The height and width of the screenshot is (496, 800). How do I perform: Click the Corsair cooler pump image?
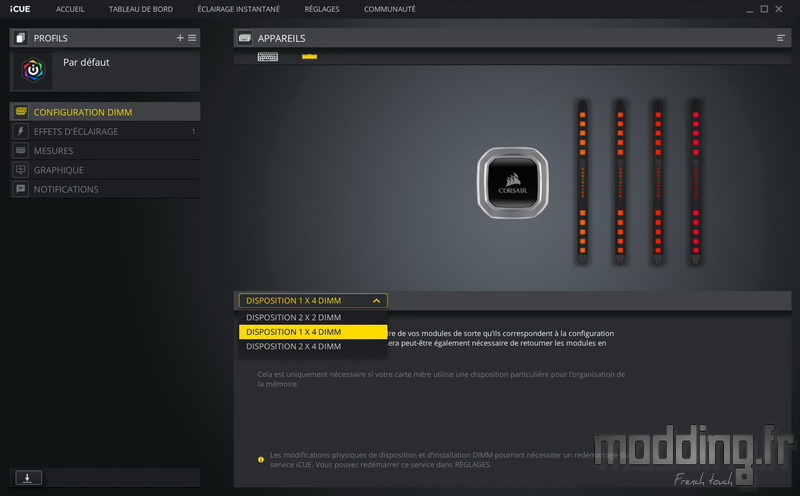click(x=512, y=183)
